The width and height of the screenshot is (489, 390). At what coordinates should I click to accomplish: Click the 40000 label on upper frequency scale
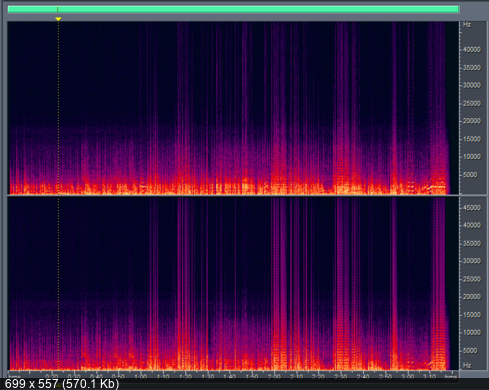click(x=472, y=50)
